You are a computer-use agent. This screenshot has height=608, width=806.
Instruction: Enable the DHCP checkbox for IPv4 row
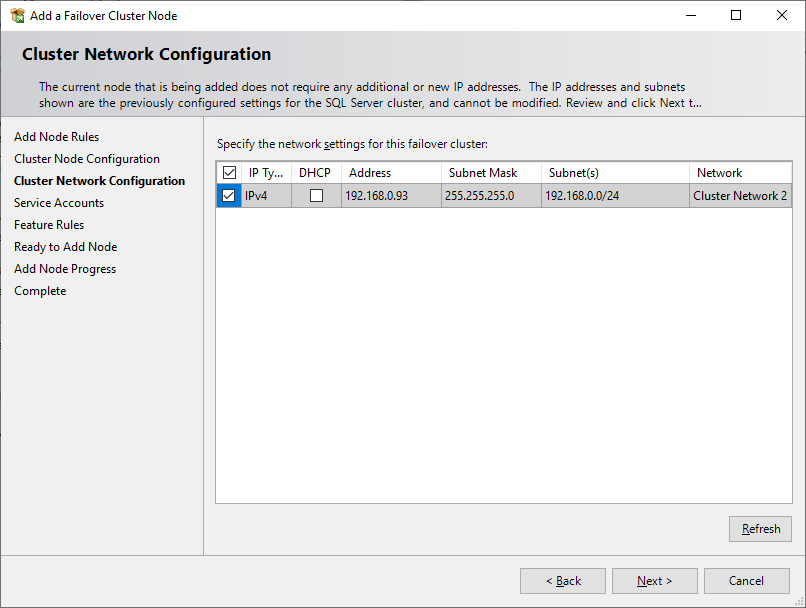[317, 196]
